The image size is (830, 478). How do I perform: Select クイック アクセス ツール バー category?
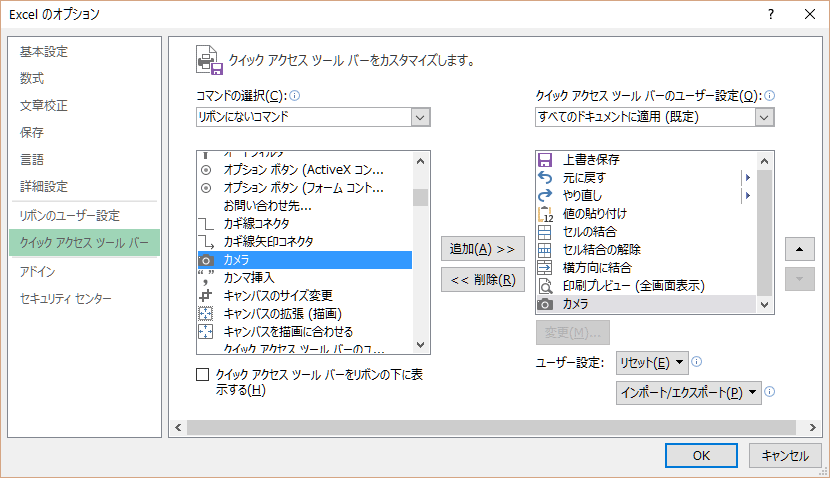point(84,243)
